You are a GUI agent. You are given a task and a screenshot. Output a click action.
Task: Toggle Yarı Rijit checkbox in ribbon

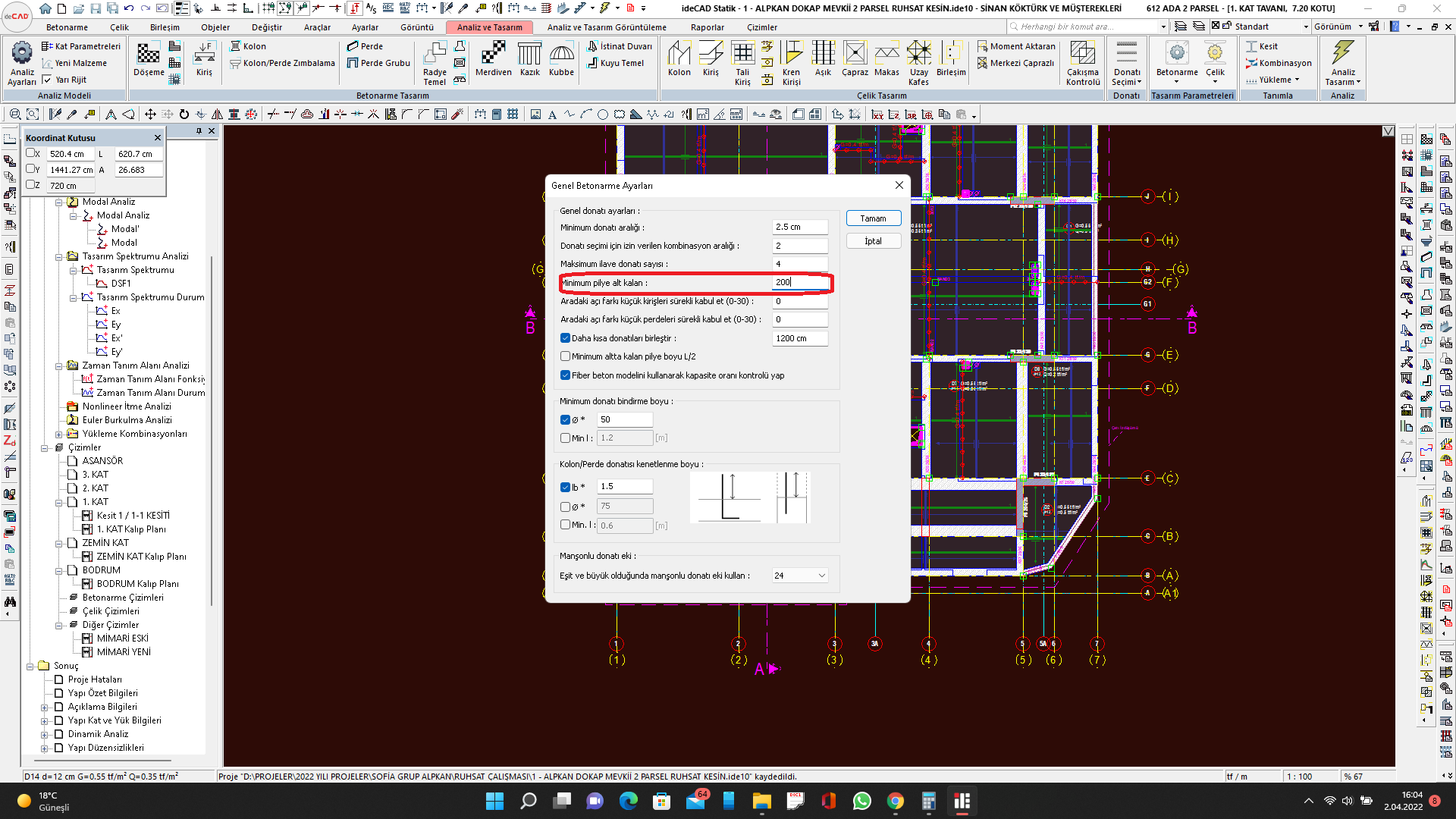[x=47, y=80]
